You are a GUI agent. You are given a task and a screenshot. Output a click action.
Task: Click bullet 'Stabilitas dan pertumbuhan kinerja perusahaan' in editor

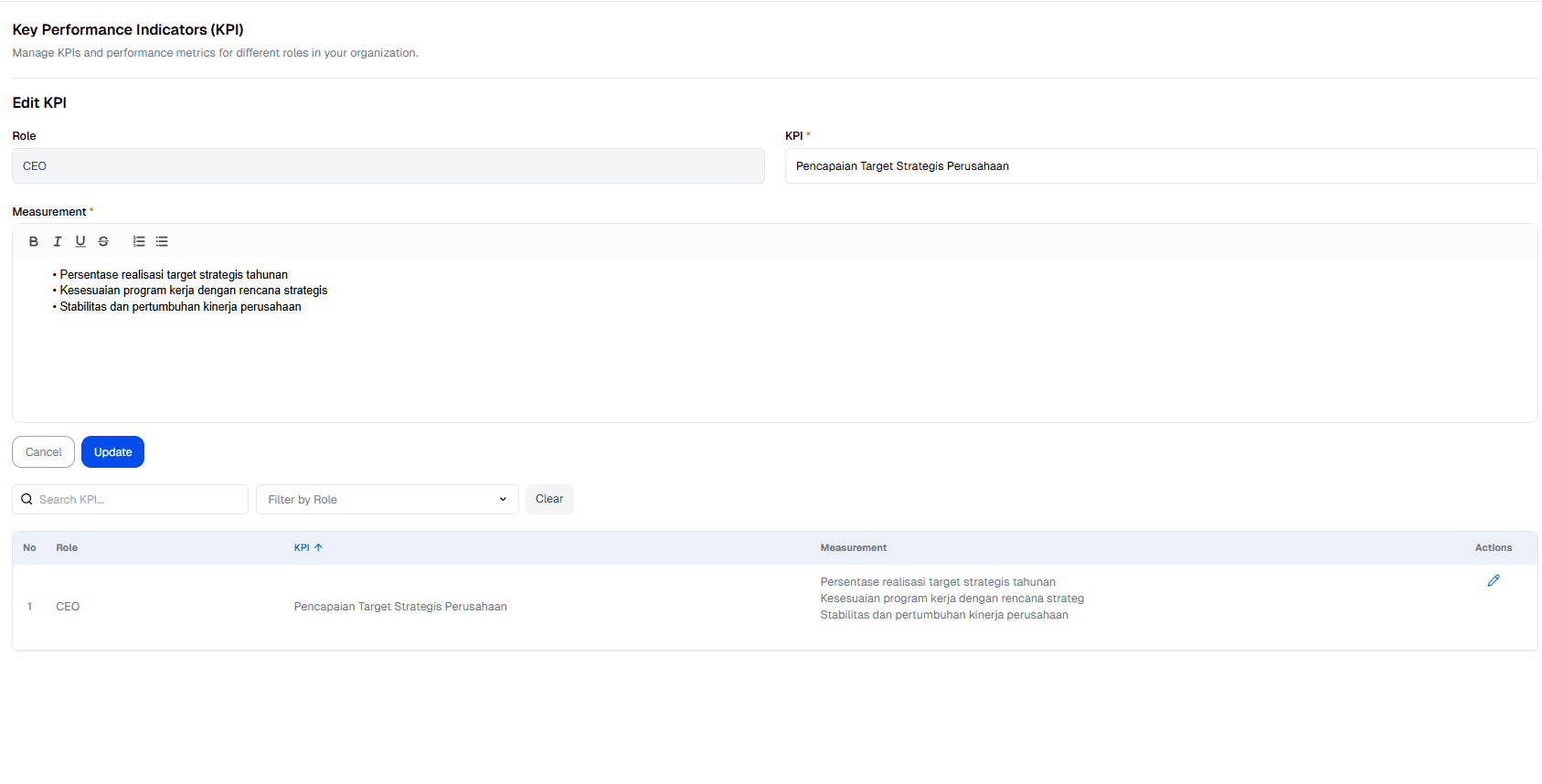pyautogui.click(x=180, y=307)
